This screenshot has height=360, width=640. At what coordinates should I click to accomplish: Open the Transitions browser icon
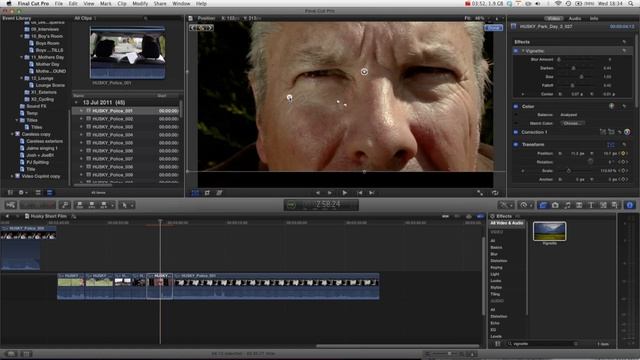coord(579,205)
